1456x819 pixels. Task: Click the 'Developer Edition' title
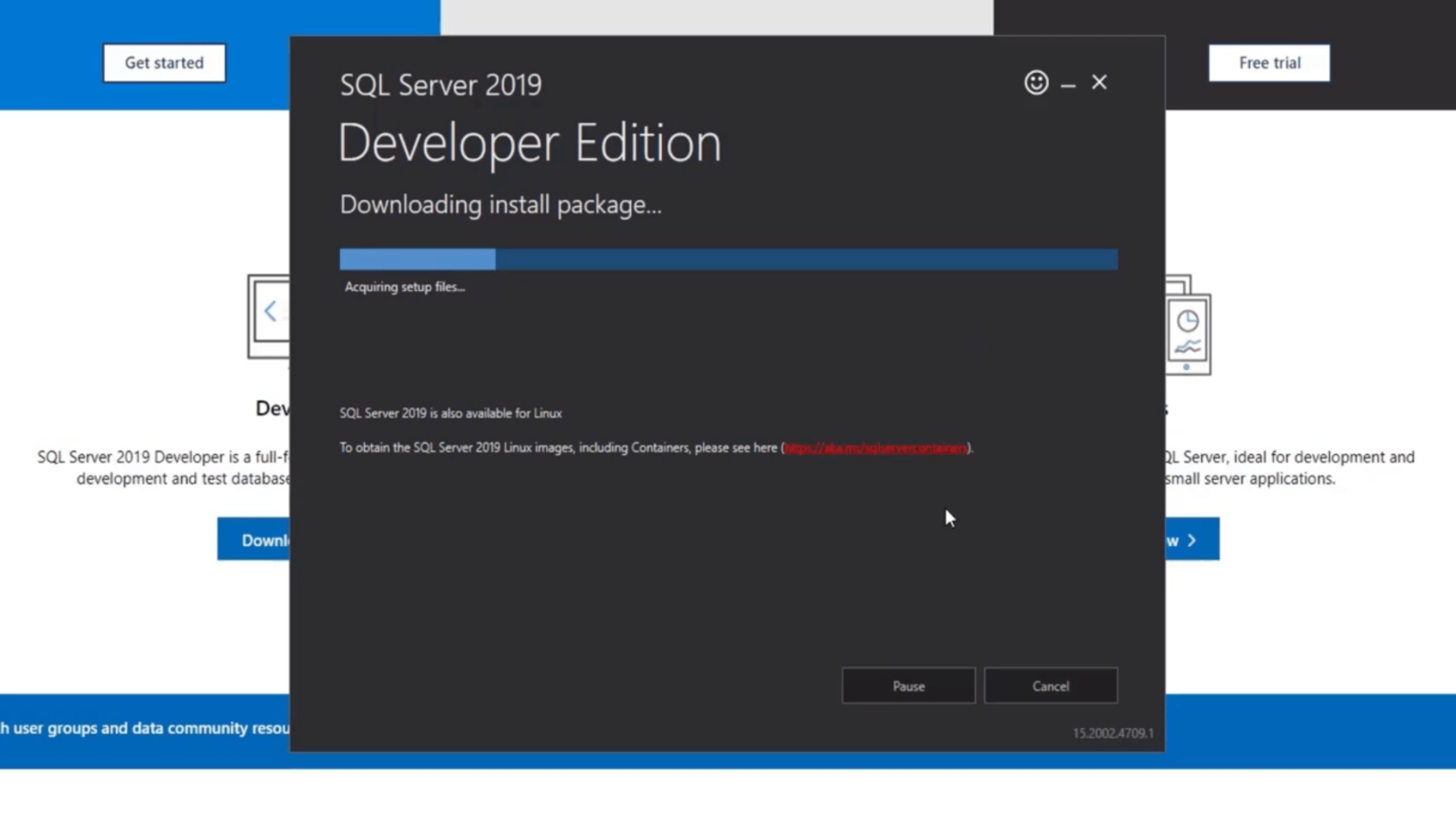point(530,143)
